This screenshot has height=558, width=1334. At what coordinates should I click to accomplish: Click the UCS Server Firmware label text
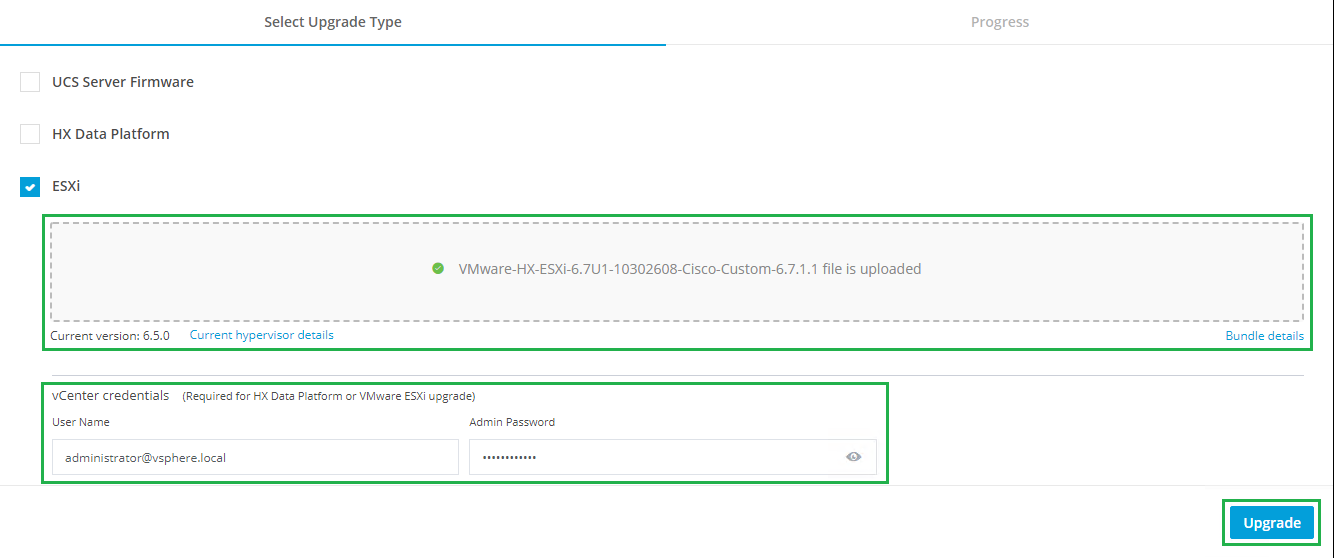(x=123, y=82)
